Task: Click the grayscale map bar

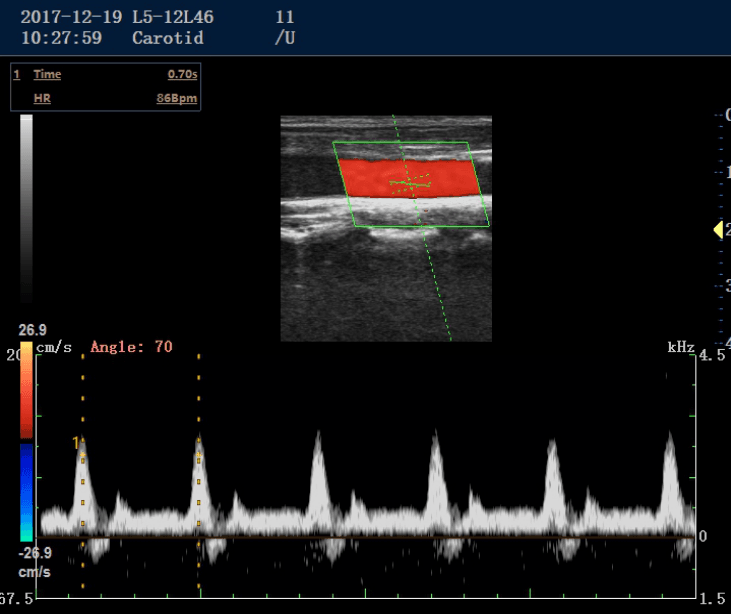Action: click(x=26, y=209)
